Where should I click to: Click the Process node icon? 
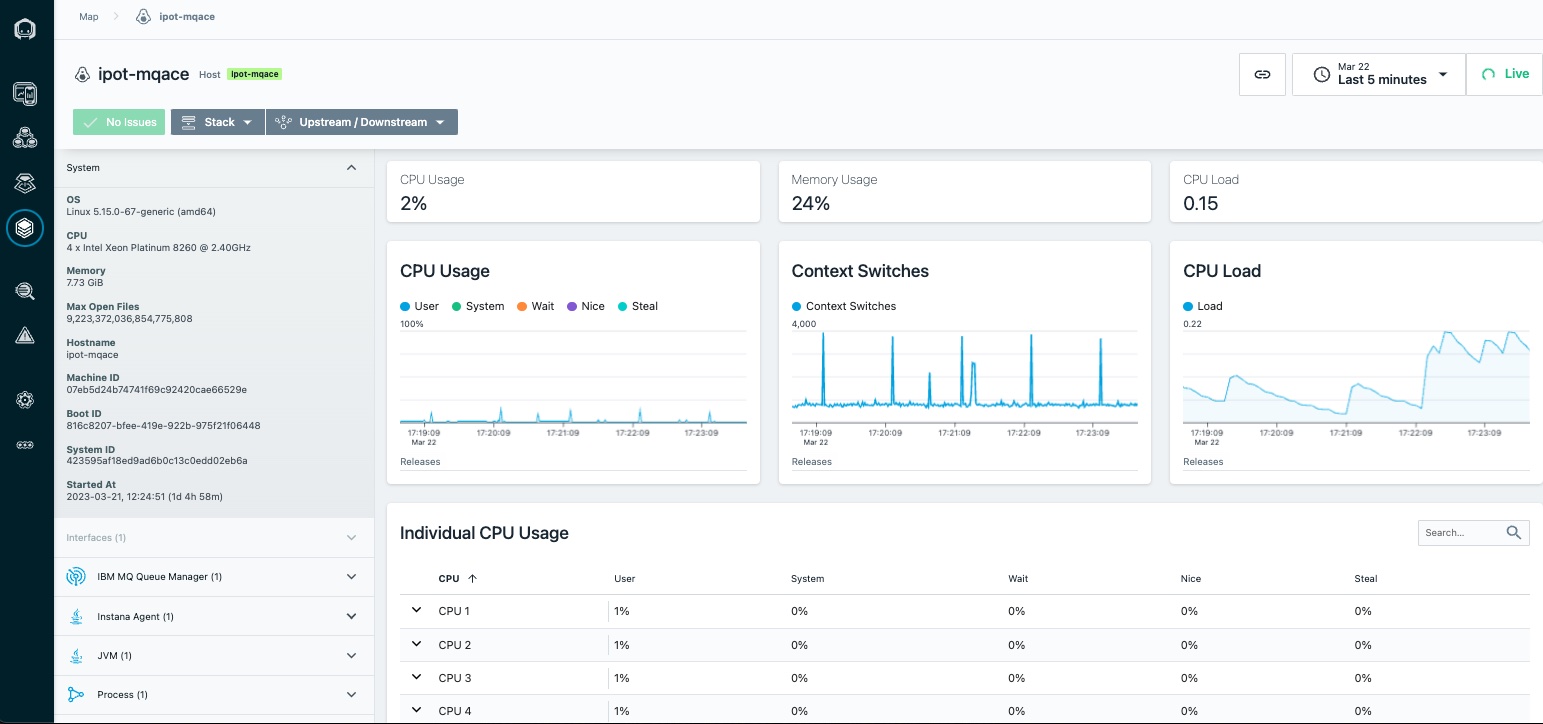pyautogui.click(x=76, y=695)
